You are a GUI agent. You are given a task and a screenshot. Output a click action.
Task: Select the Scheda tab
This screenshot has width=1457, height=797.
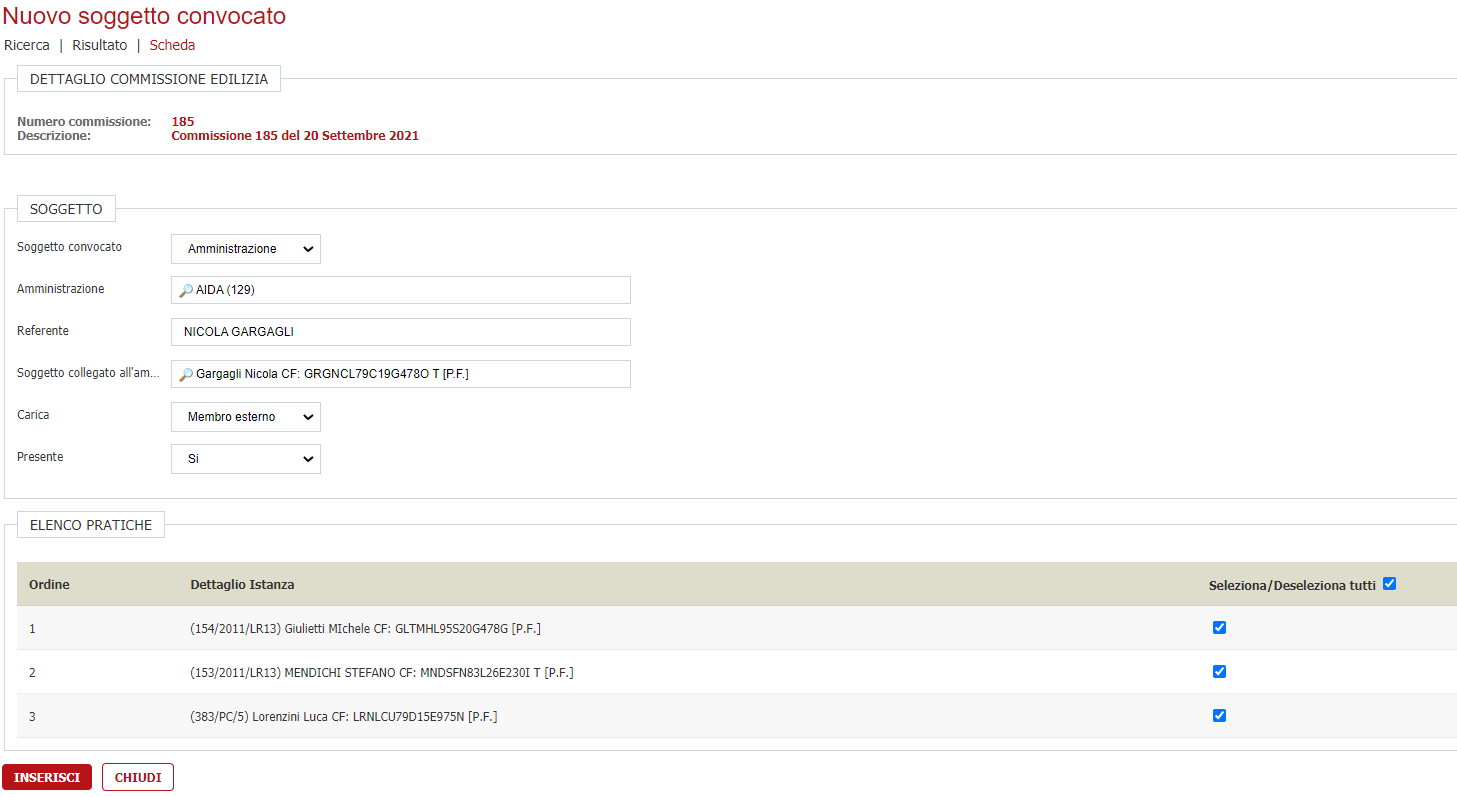coord(172,45)
